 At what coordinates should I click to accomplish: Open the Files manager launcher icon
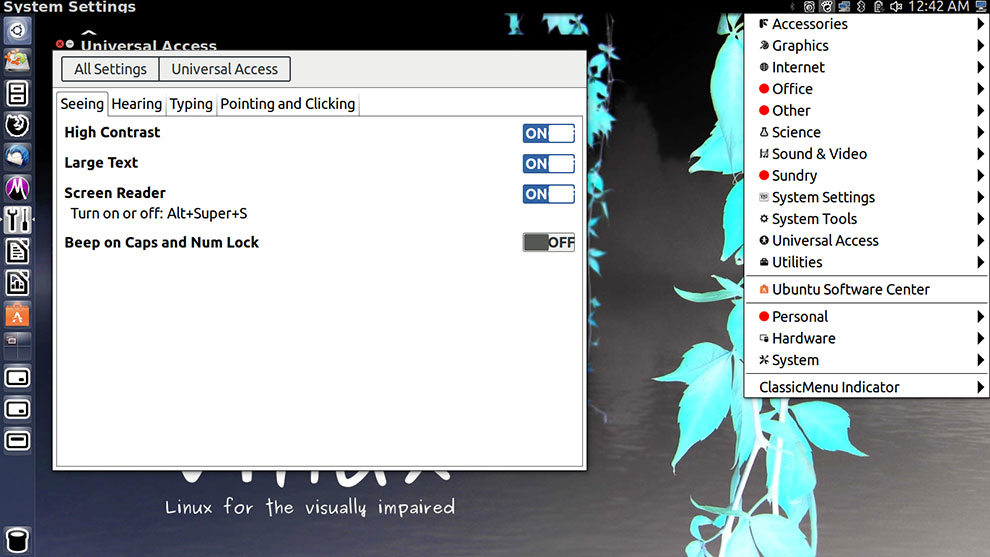click(x=17, y=93)
